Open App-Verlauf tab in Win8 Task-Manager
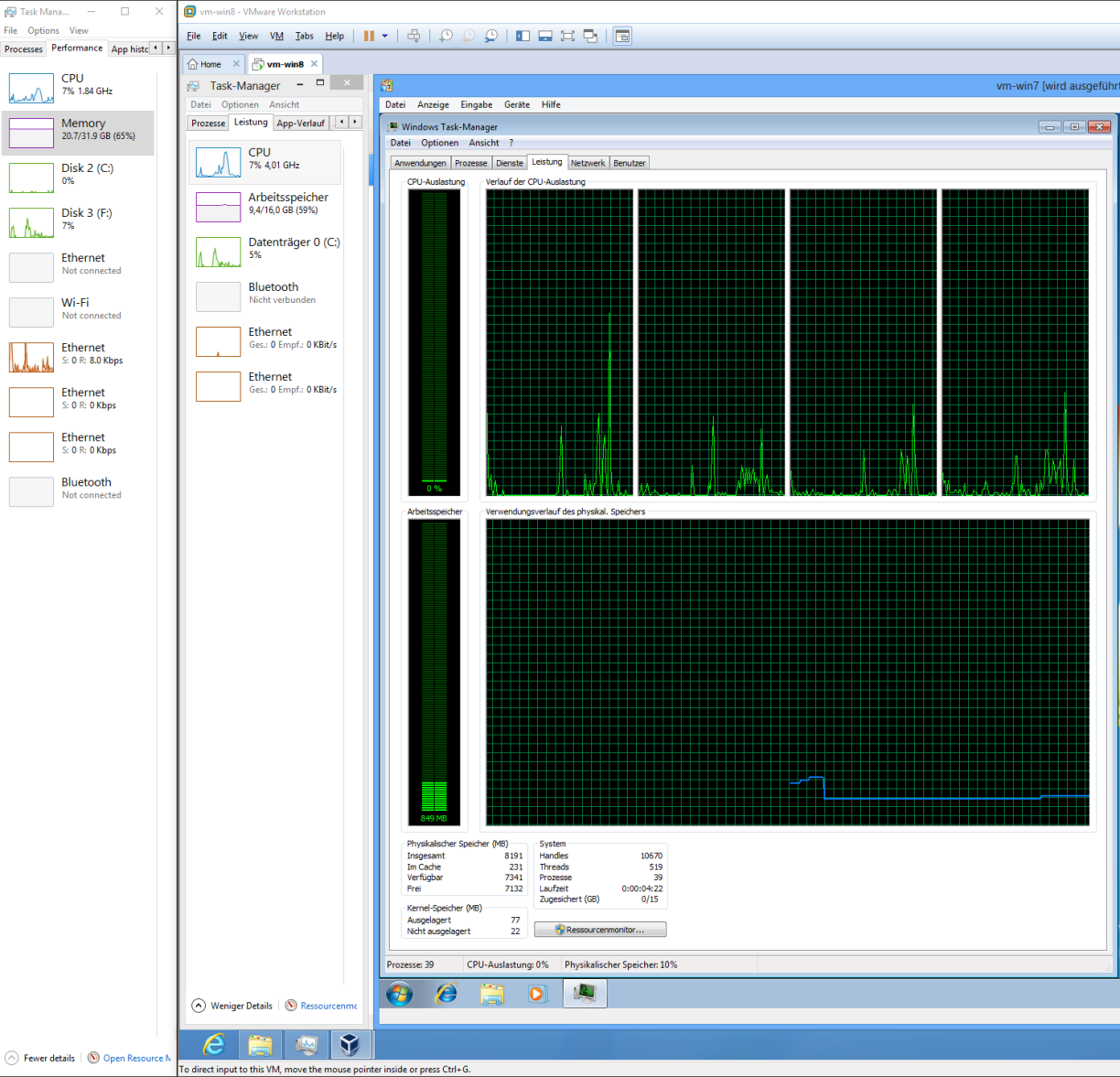This screenshot has width=1120, height=1077. point(301,123)
